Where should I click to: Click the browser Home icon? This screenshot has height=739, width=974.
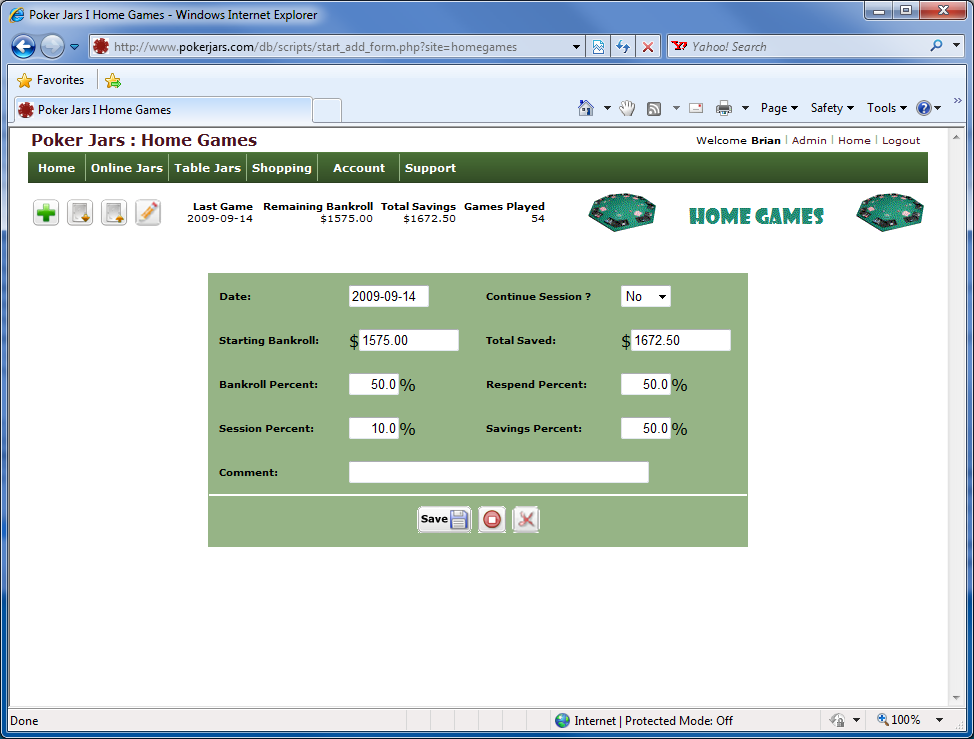586,108
